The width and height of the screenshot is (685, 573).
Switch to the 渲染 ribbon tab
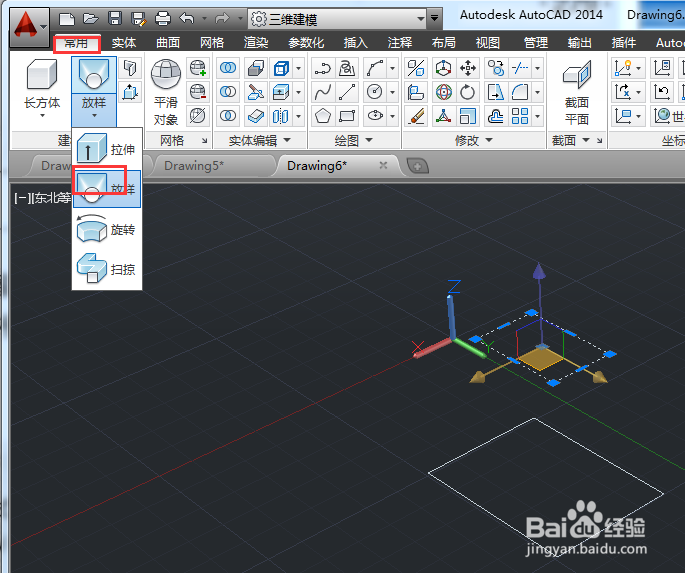[x=256, y=43]
